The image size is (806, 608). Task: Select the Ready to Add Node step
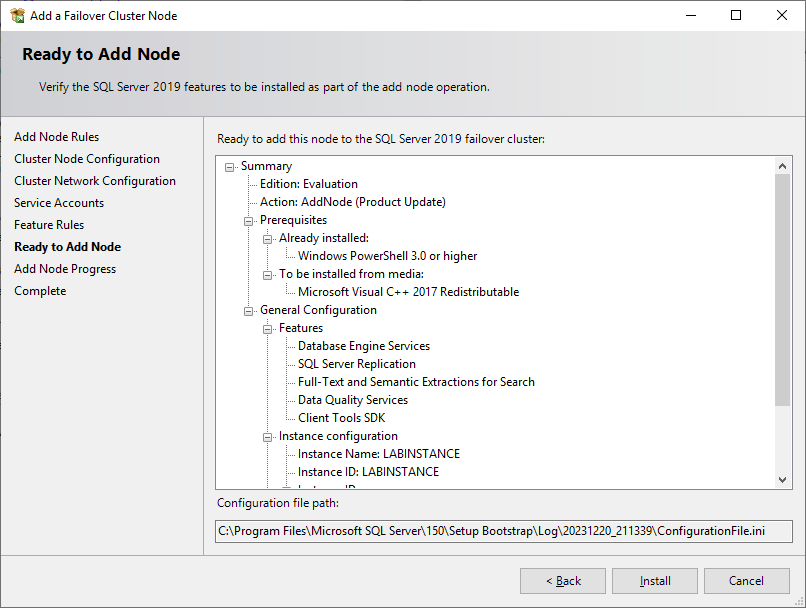pyautogui.click(x=67, y=247)
